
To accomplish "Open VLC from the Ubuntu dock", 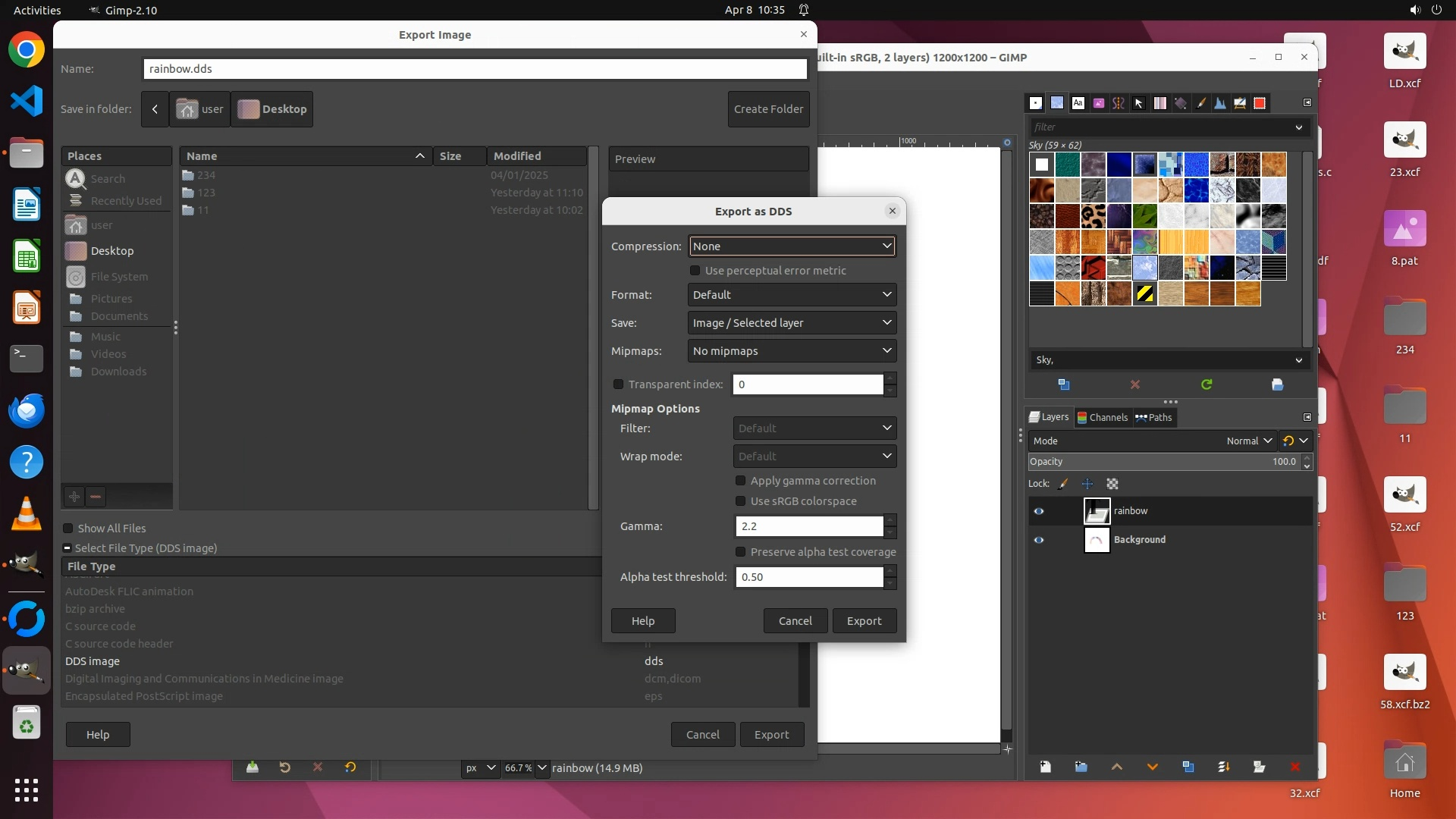I will [x=26, y=514].
